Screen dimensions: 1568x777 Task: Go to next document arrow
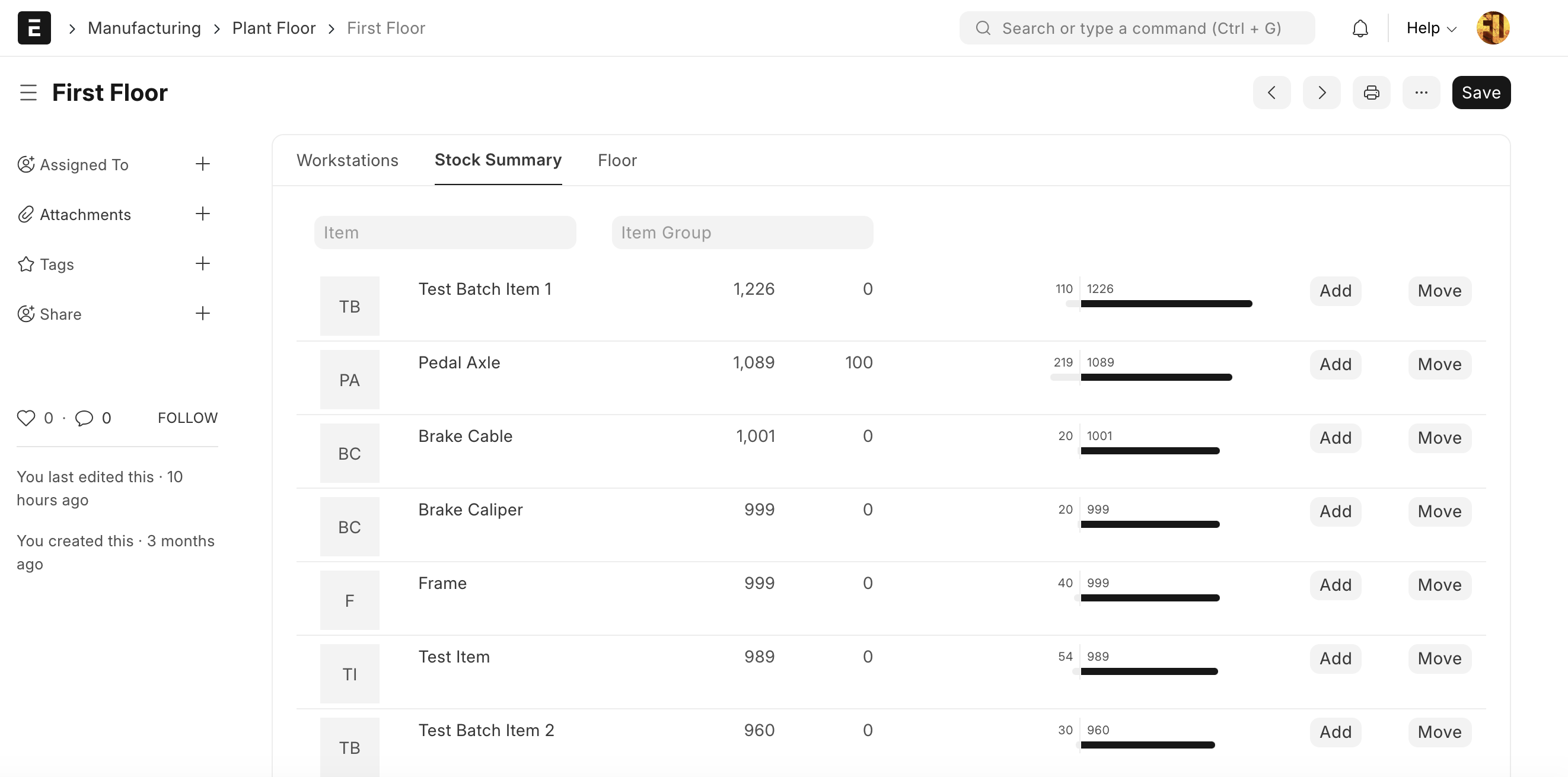click(1321, 93)
